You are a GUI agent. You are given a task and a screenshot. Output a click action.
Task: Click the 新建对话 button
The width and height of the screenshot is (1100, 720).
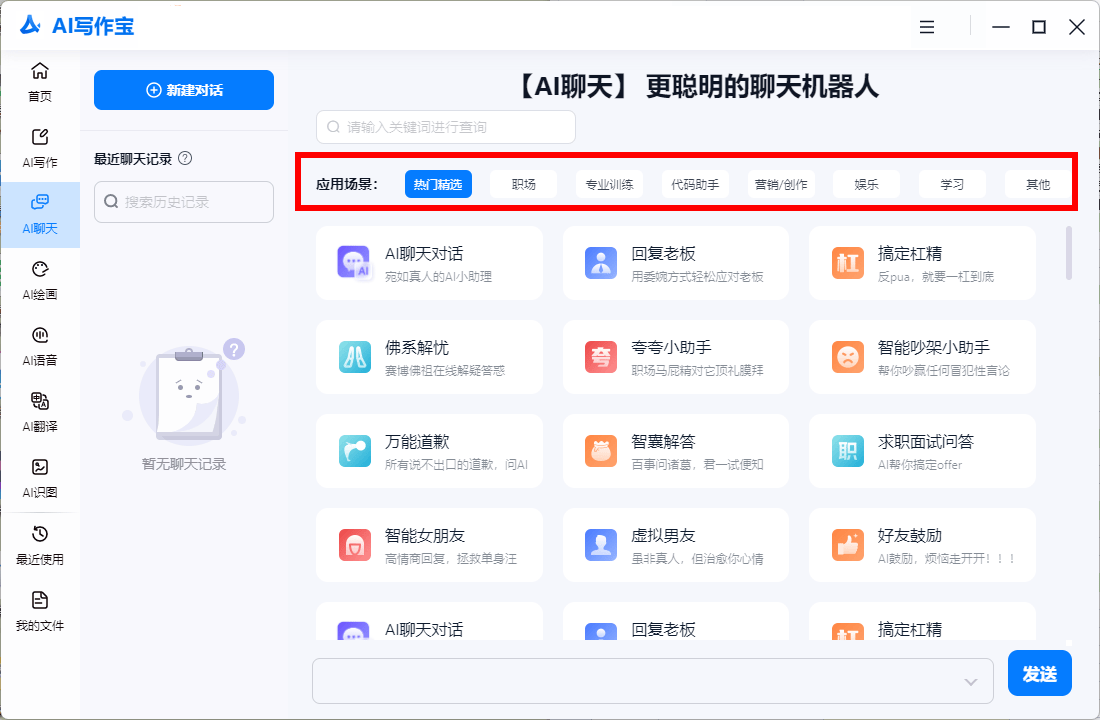pos(184,90)
